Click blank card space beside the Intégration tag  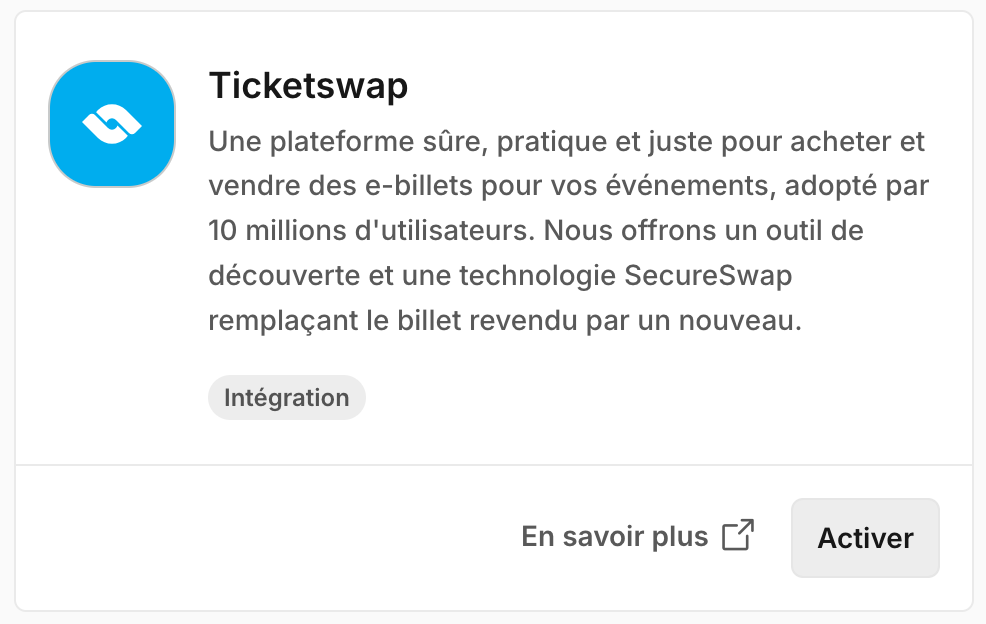(x=629, y=398)
